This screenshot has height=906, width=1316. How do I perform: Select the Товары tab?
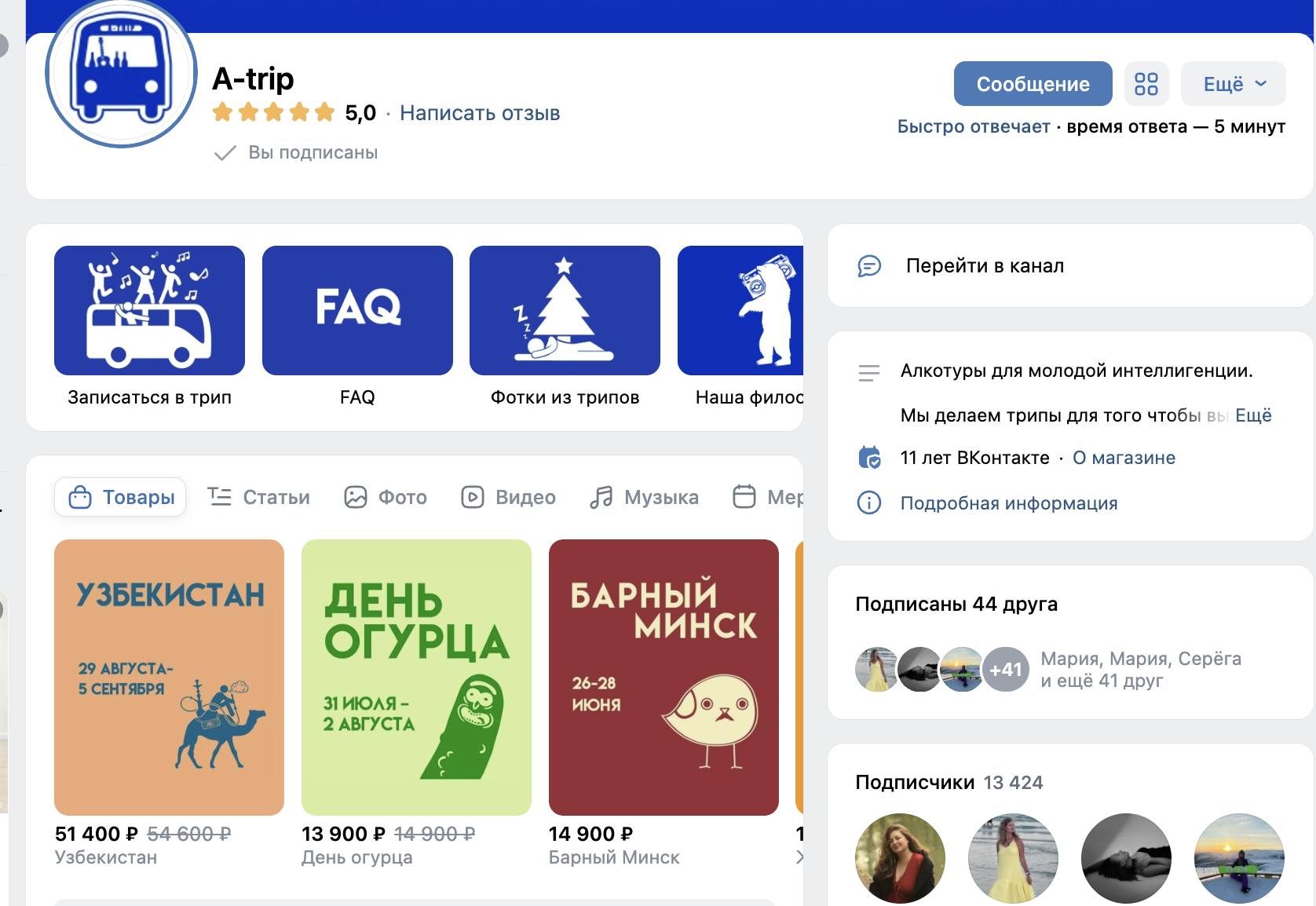[x=120, y=497]
